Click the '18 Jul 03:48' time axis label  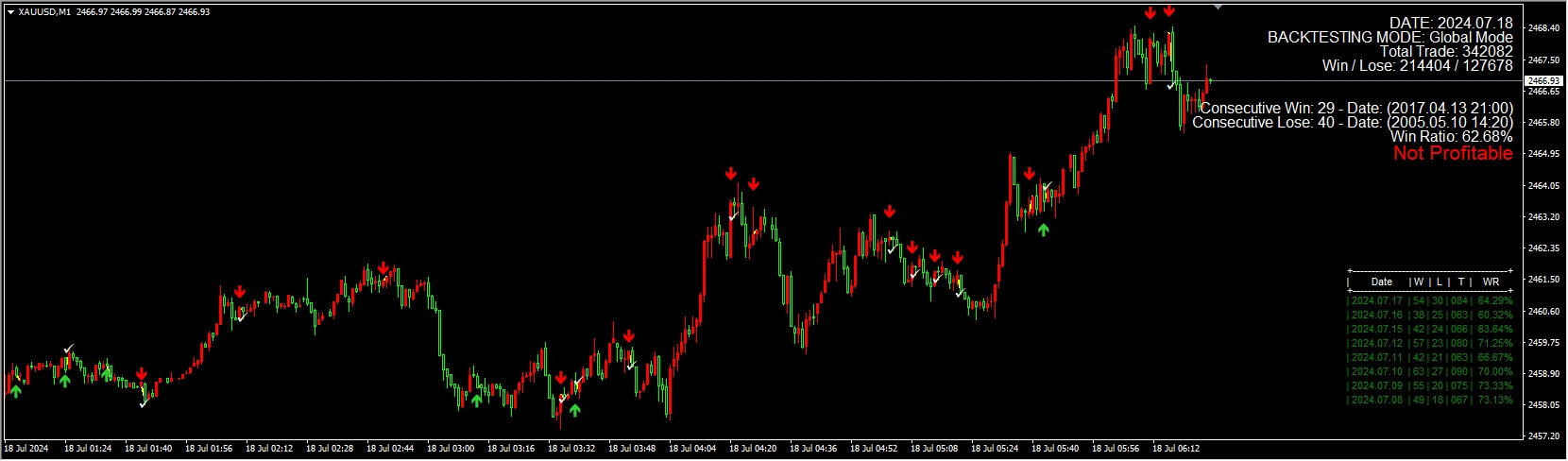pyautogui.click(x=632, y=449)
